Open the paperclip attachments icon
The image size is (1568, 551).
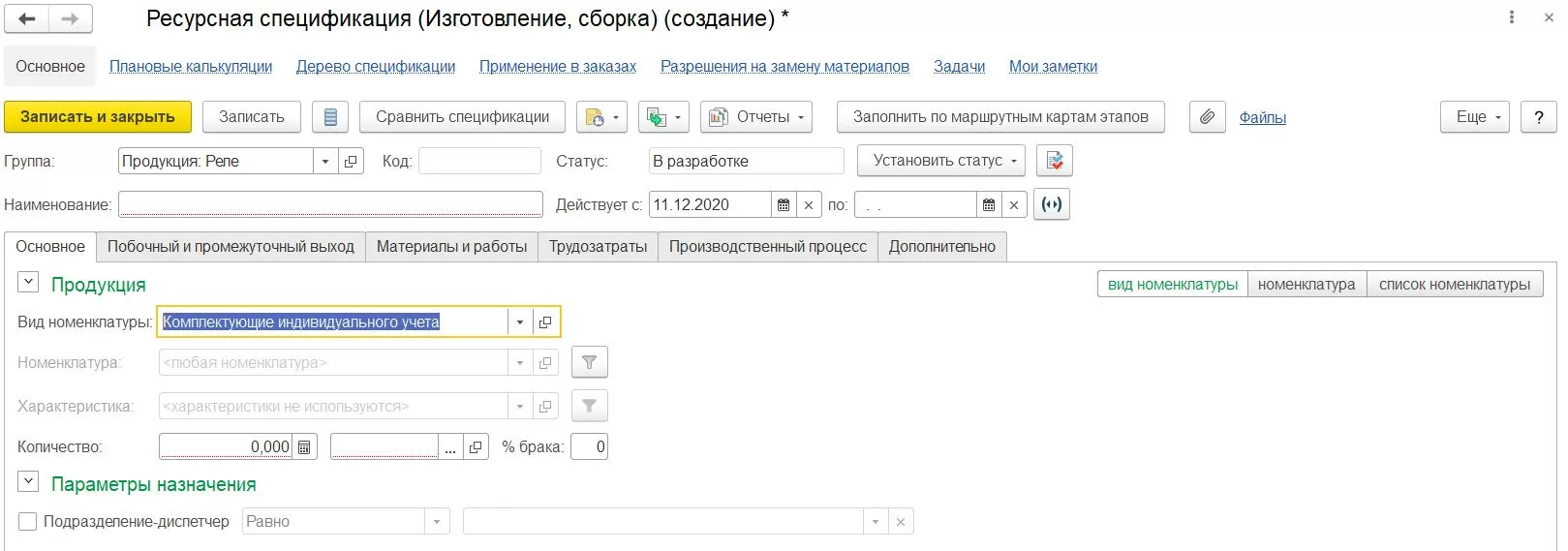tap(1207, 117)
